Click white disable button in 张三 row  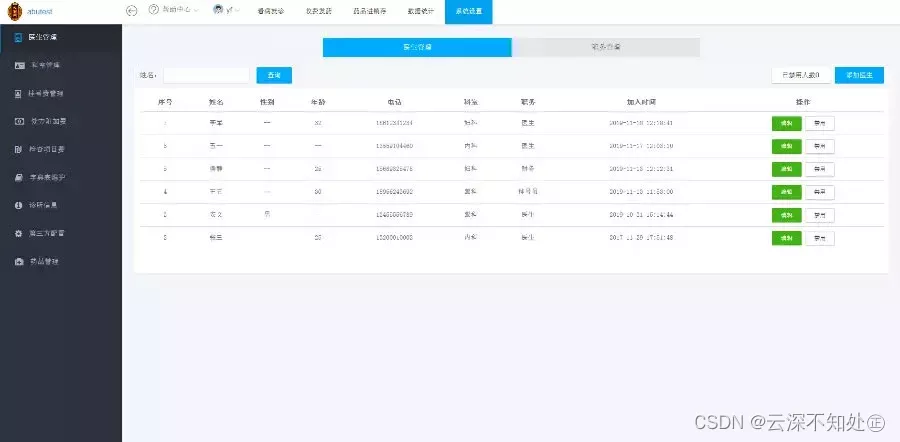click(x=820, y=238)
